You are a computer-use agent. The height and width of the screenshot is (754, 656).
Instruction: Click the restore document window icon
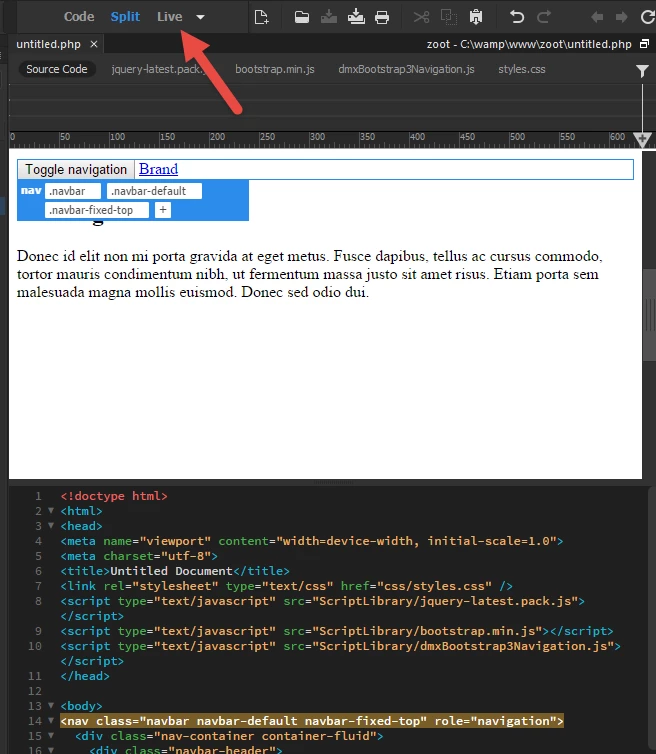(x=644, y=44)
